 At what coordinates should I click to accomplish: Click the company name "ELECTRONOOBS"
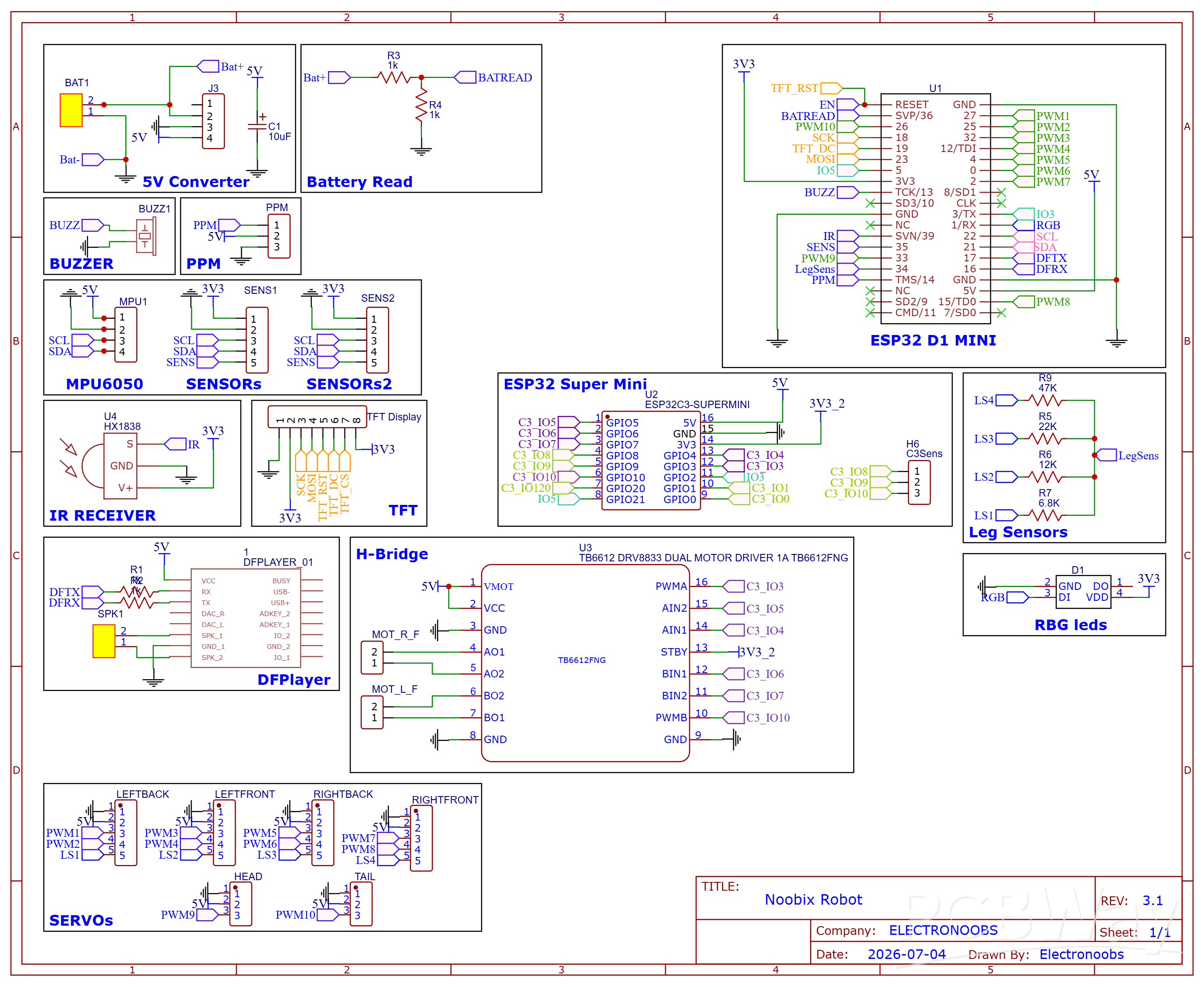tap(943, 930)
